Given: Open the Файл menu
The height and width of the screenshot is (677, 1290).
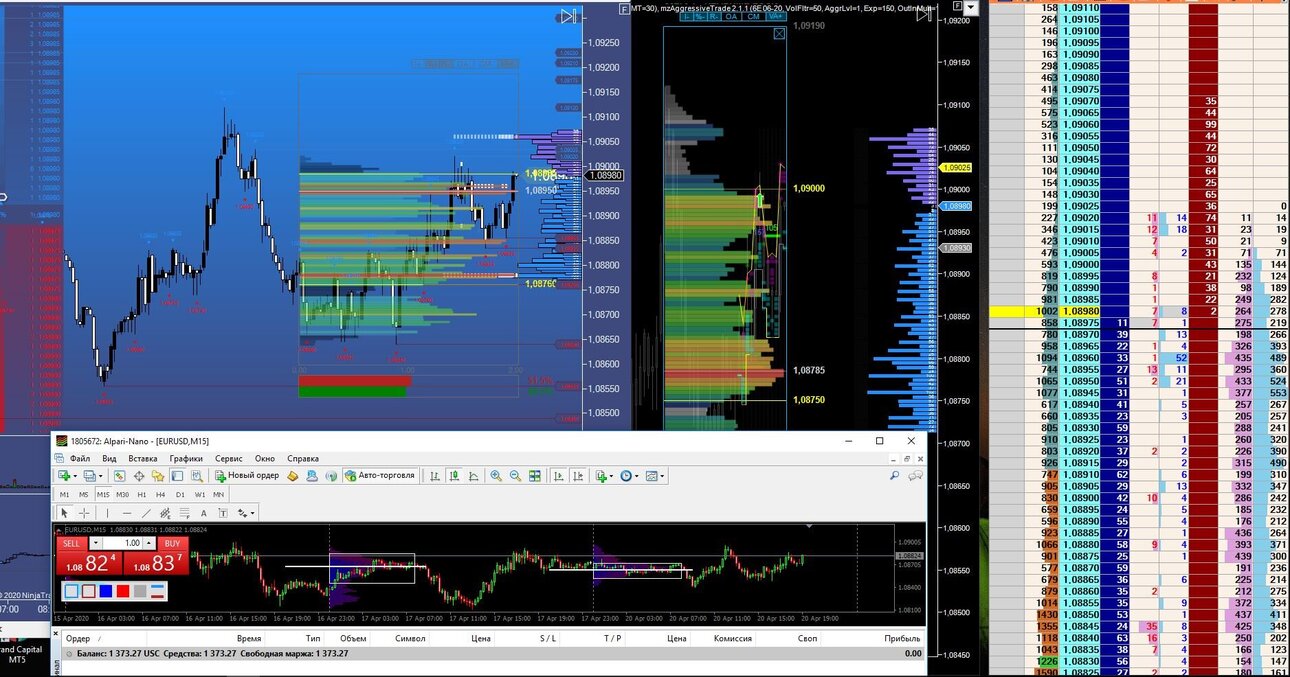Looking at the screenshot, I should [80, 458].
